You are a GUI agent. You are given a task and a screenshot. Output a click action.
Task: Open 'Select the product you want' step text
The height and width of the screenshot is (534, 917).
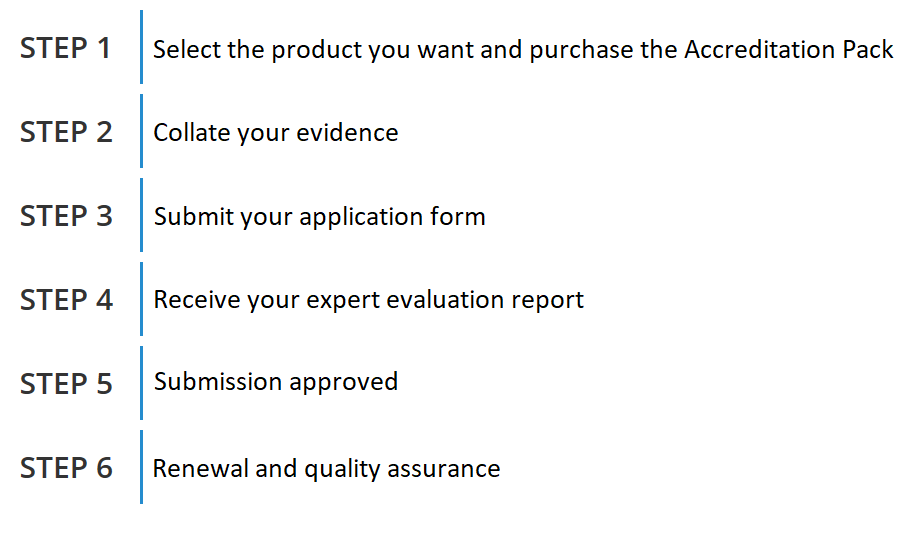coord(523,50)
